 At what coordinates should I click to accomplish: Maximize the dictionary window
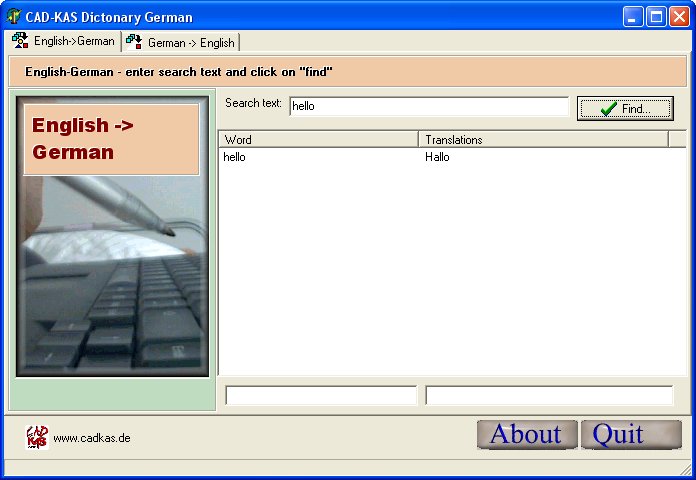(656, 17)
